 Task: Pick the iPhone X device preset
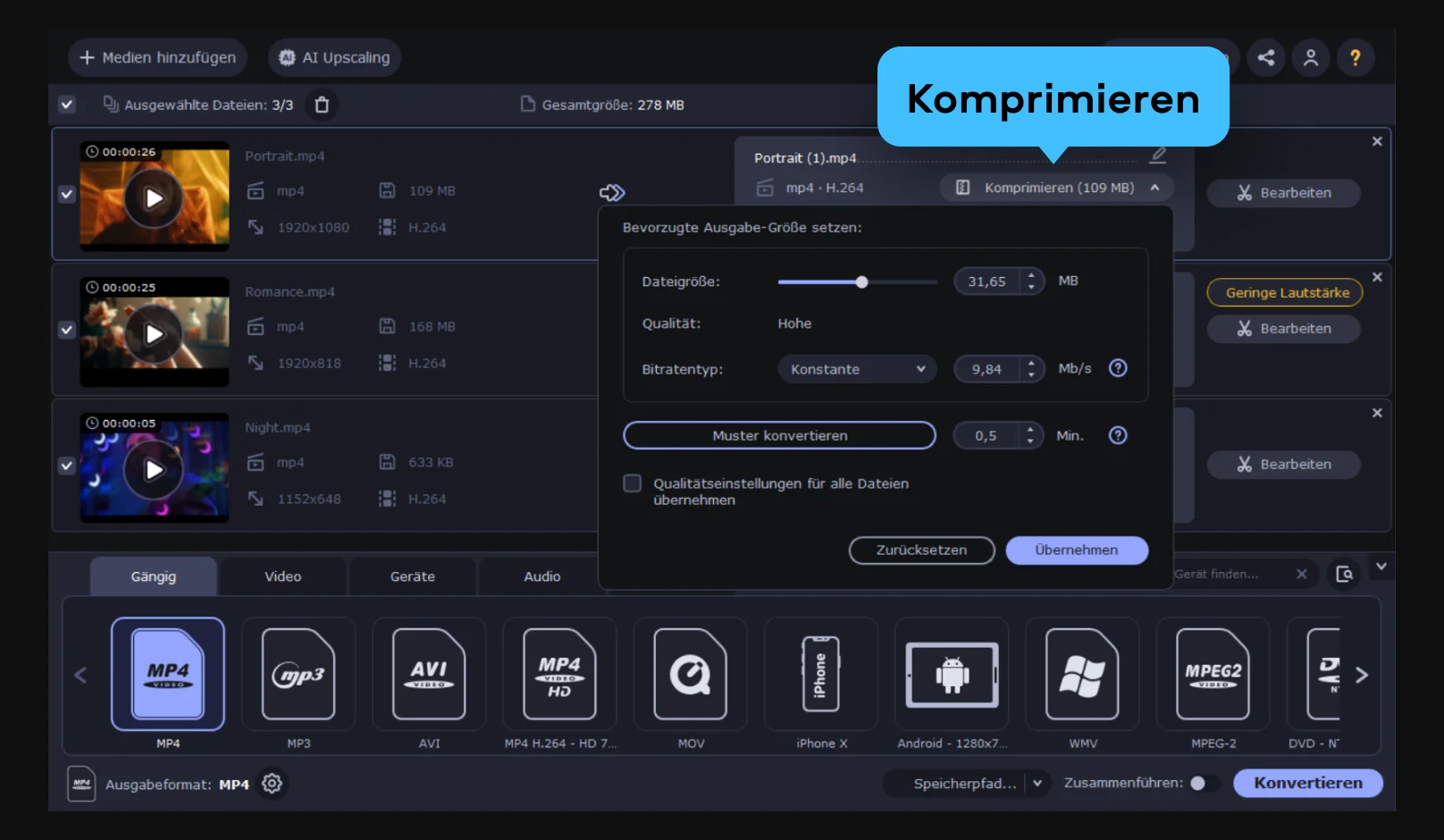click(x=821, y=674)
